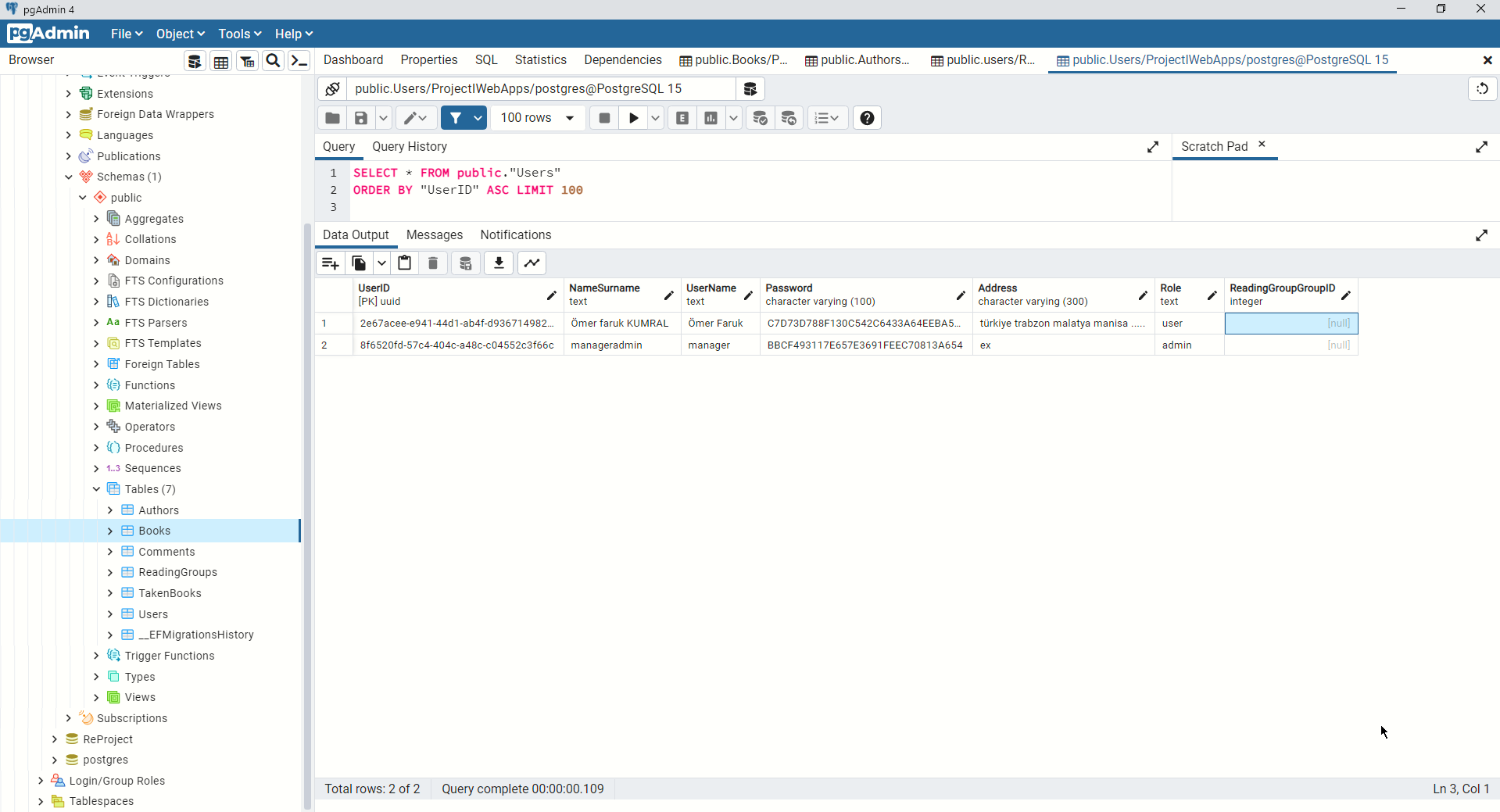Click Browser panel vertical scrollbar

click(x=306, y=516)
